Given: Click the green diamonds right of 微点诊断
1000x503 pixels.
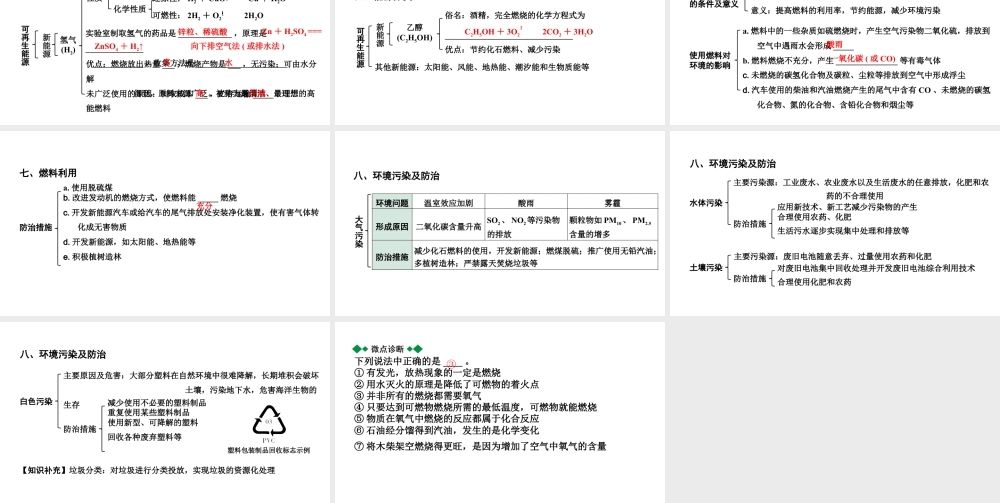Looking at the screenshot, I should [415, 349].
